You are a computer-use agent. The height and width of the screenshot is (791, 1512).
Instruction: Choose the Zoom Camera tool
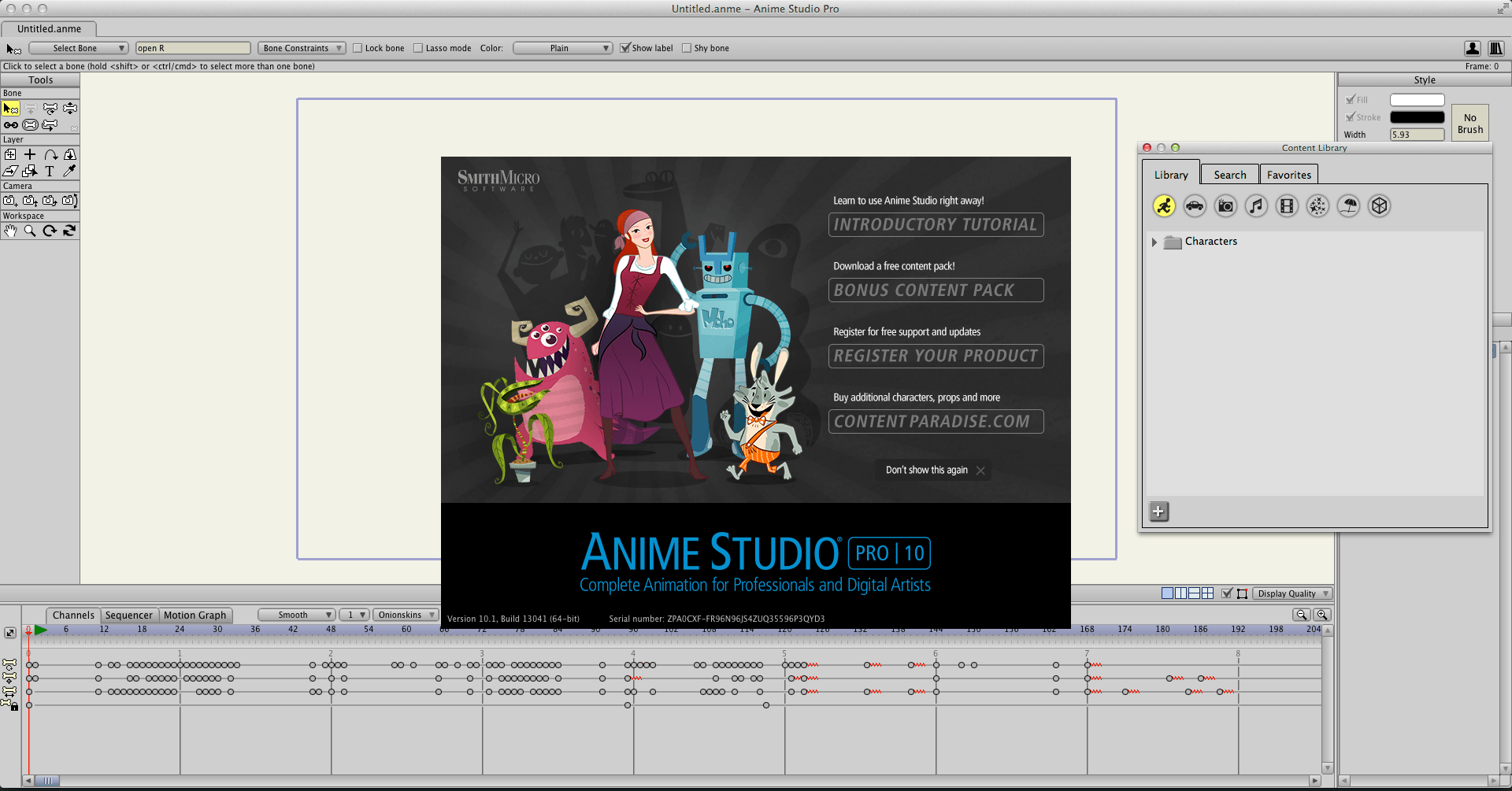click(31, 201)
